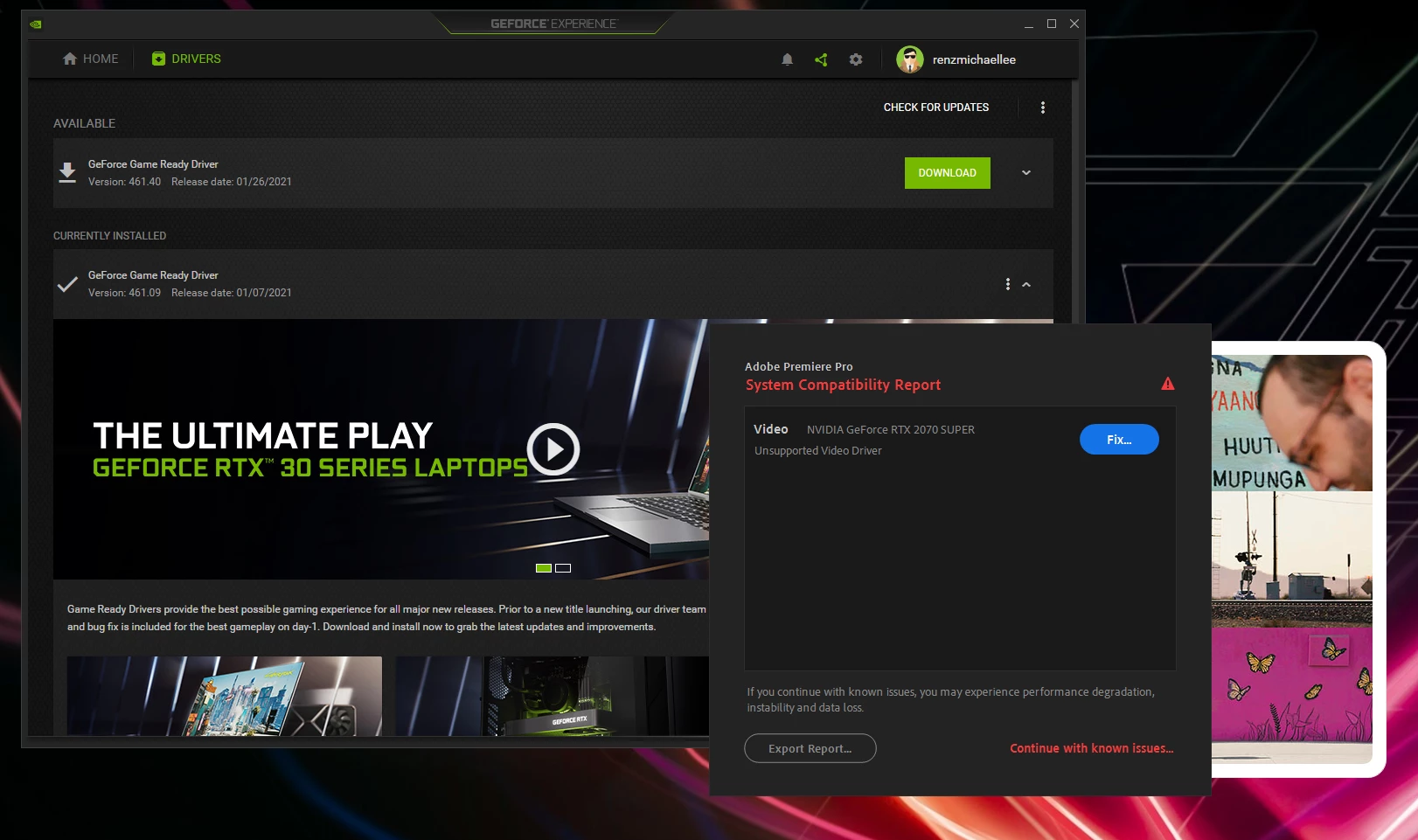The width and height of the screenshot is (1418, 840).
Task: Click the Version 461.09 text
Action: 124,293
